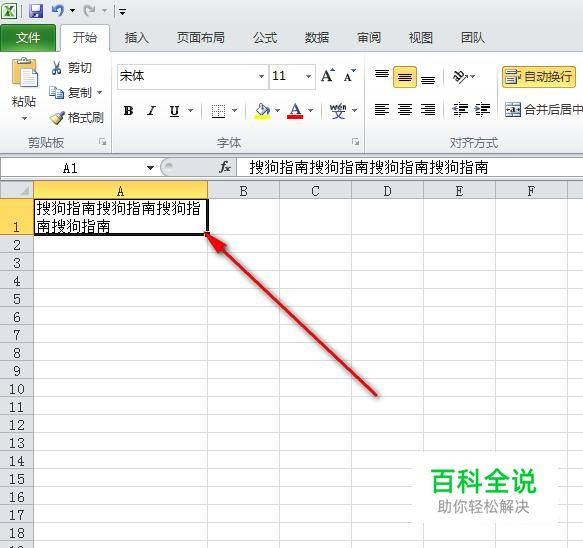Select row 5 header

pyautogui.click(x=17, y=299)
